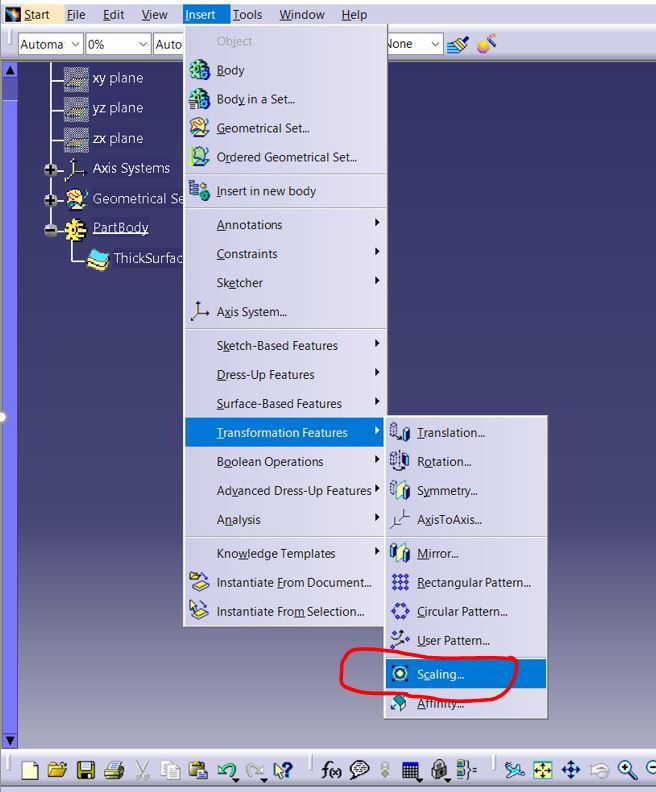The image size is (656, 792).
Task: Click the Fit All In view icon
Action: pos(542,769)
